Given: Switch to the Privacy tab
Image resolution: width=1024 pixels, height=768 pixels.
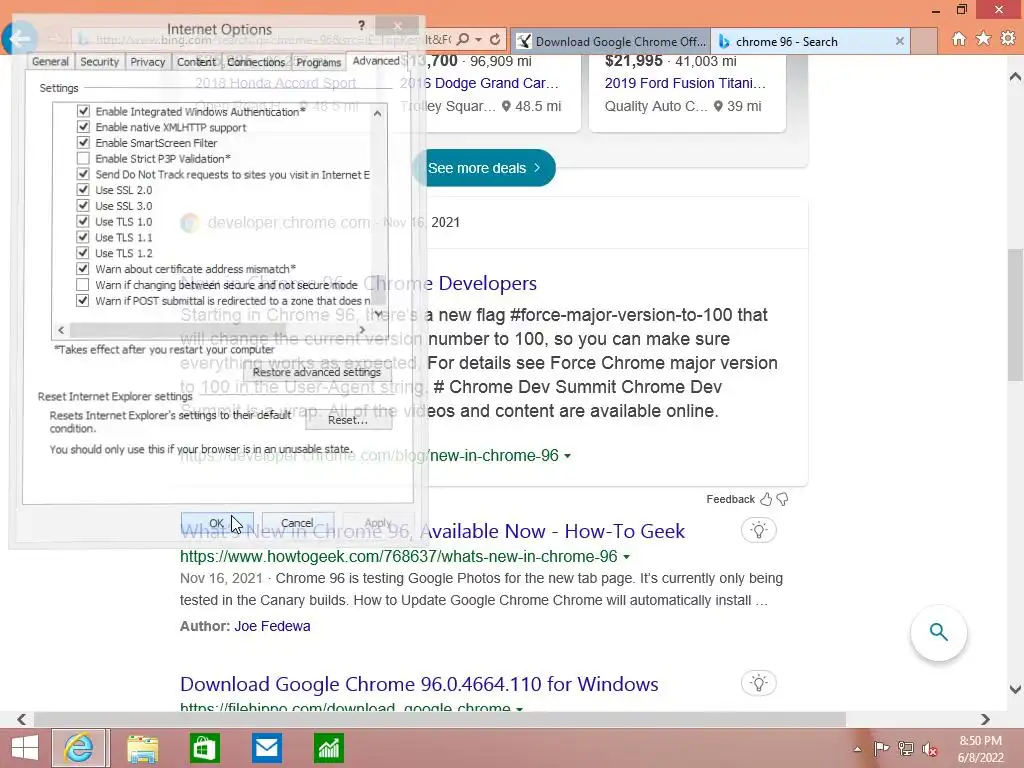Looking at the screenshot, I should tap(148, 61).
